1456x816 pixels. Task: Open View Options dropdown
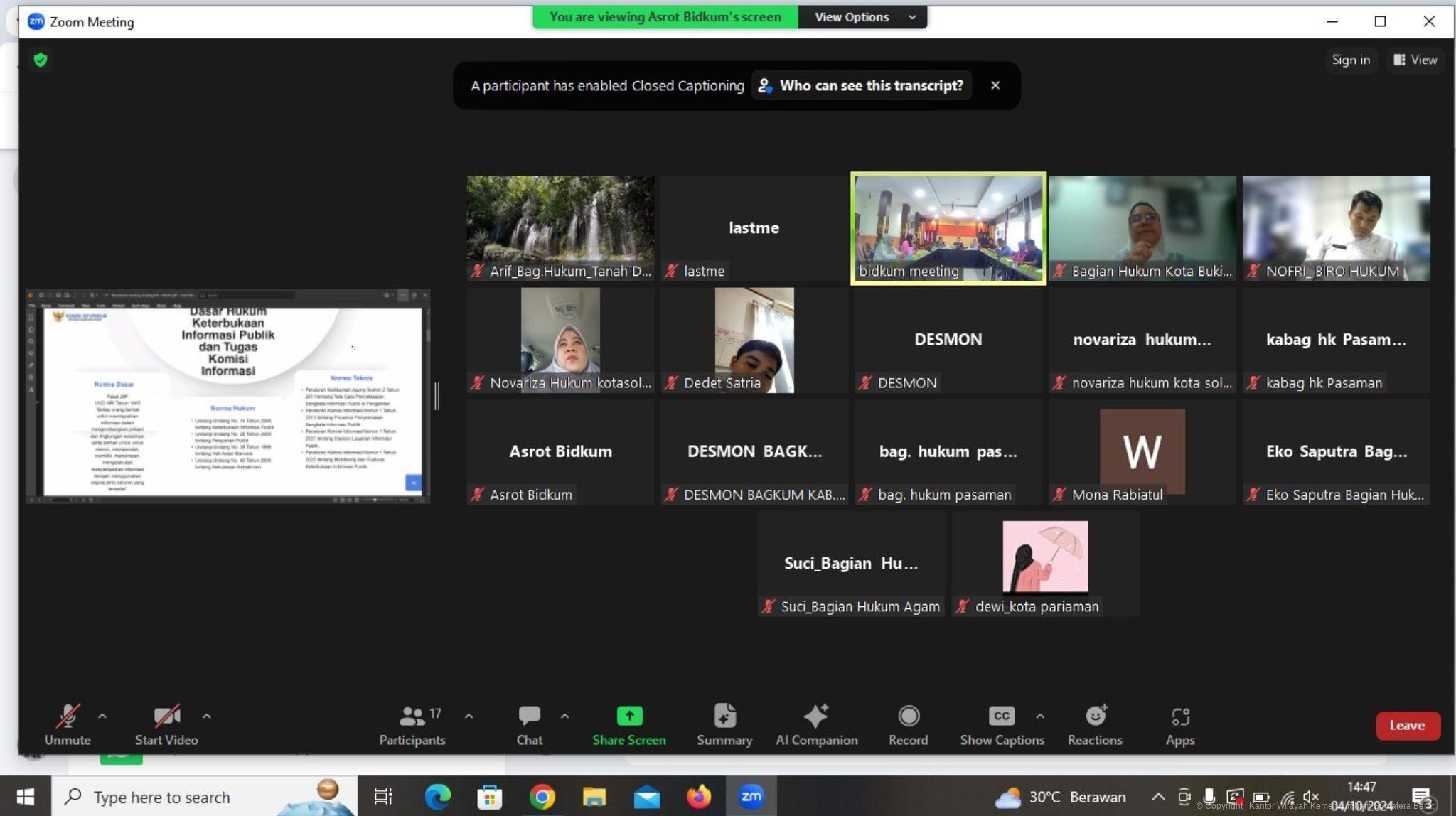[x=862, y=17]
